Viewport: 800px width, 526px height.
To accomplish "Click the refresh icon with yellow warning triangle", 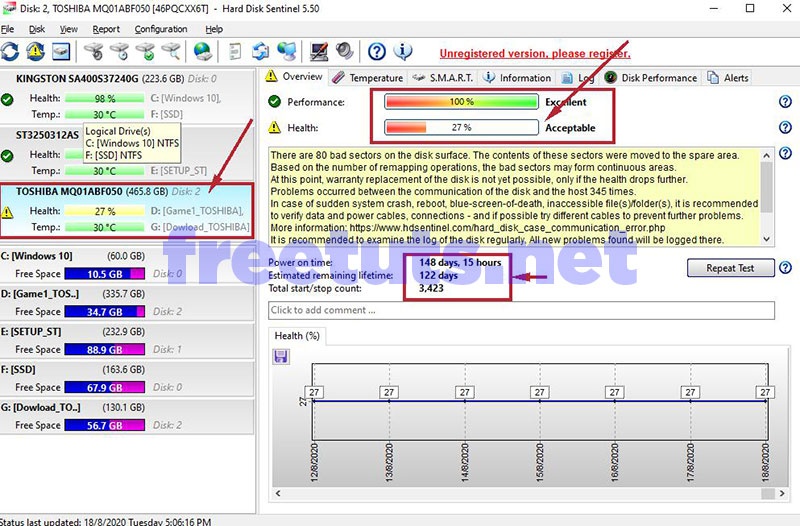I will 35,52.
